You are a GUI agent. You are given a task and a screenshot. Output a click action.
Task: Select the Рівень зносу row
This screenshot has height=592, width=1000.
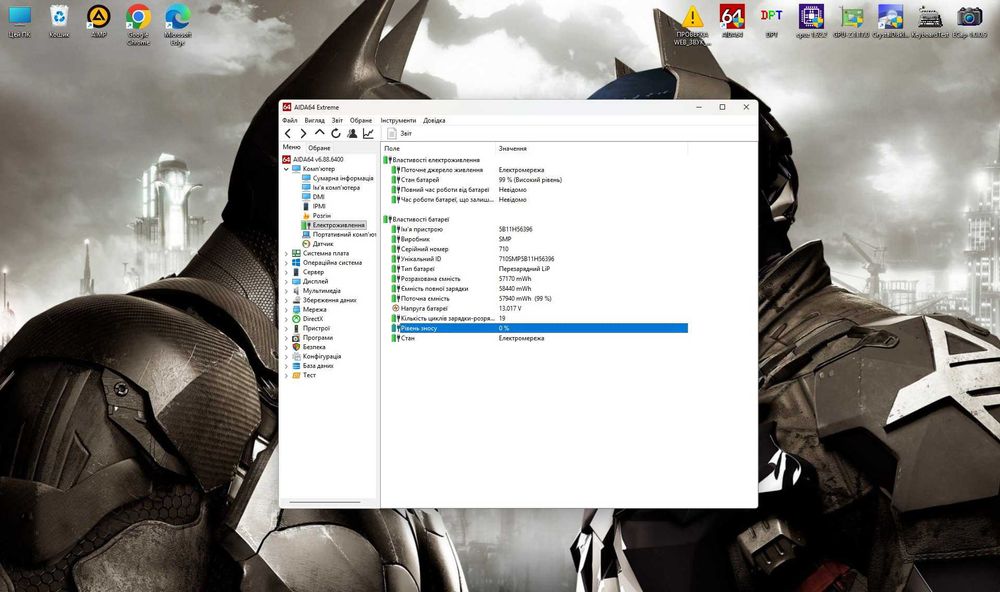click(540, 328)
